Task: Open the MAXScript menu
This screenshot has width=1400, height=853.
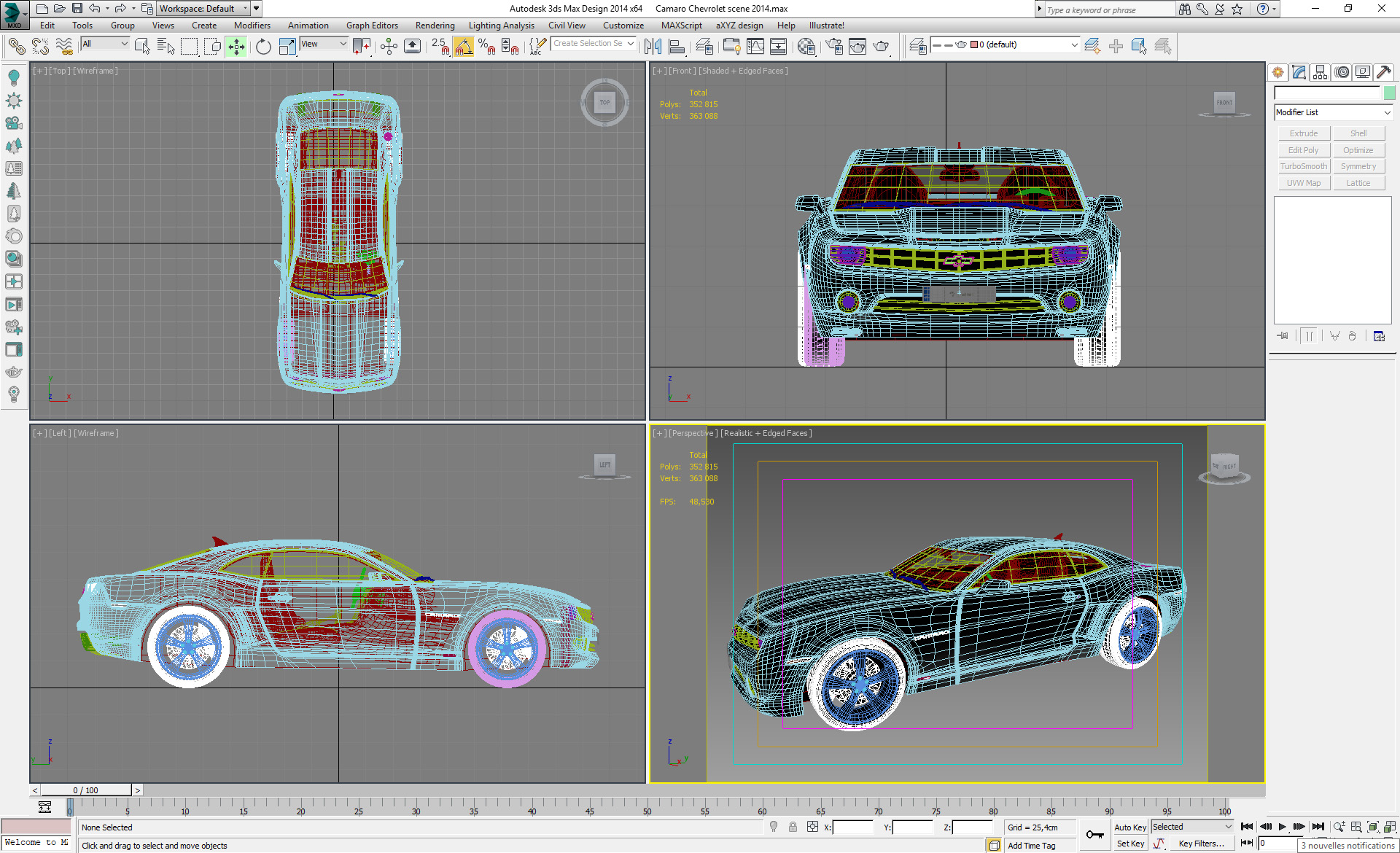Action: tap(681, 26)
